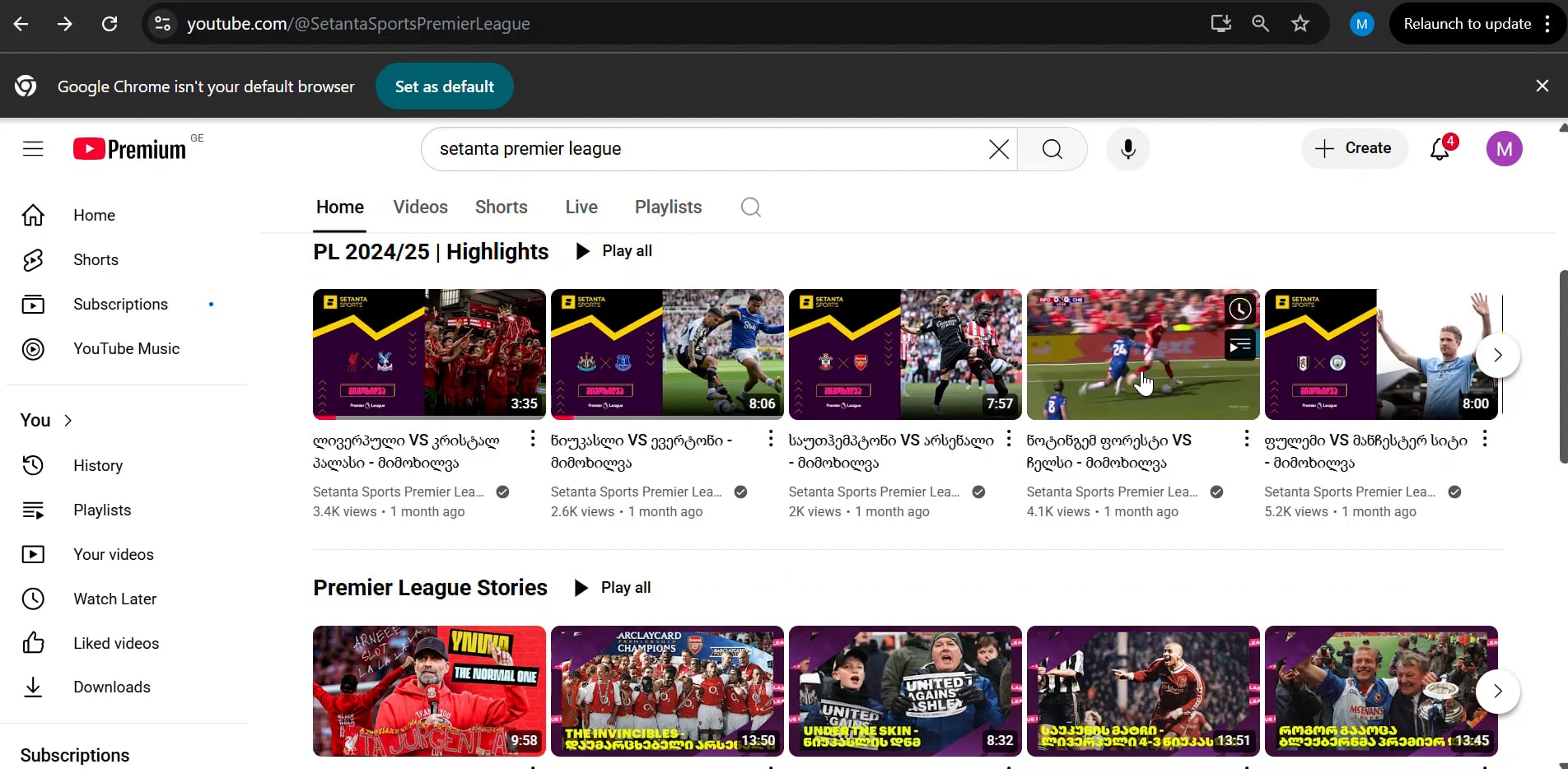This screenshot has height=769, width=1568.
Task: Open the notifications bell
Action: pos(1440,149)
